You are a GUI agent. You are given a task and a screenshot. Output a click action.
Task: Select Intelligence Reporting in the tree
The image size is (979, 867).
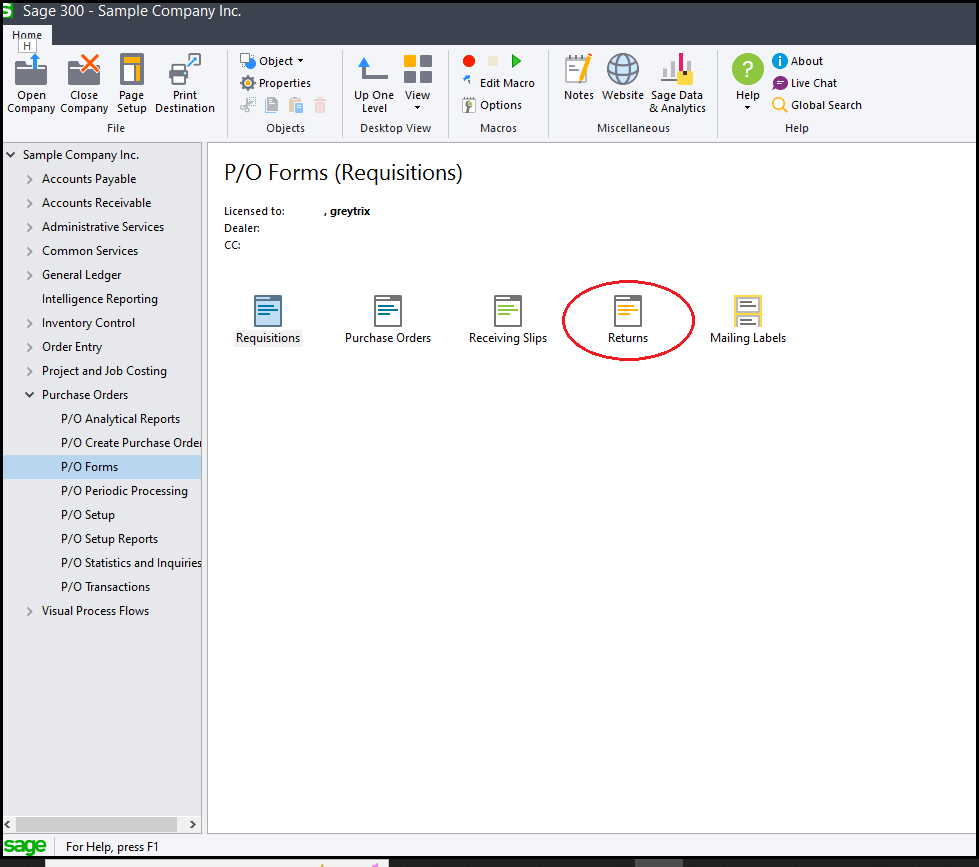(x=100, y=299)
